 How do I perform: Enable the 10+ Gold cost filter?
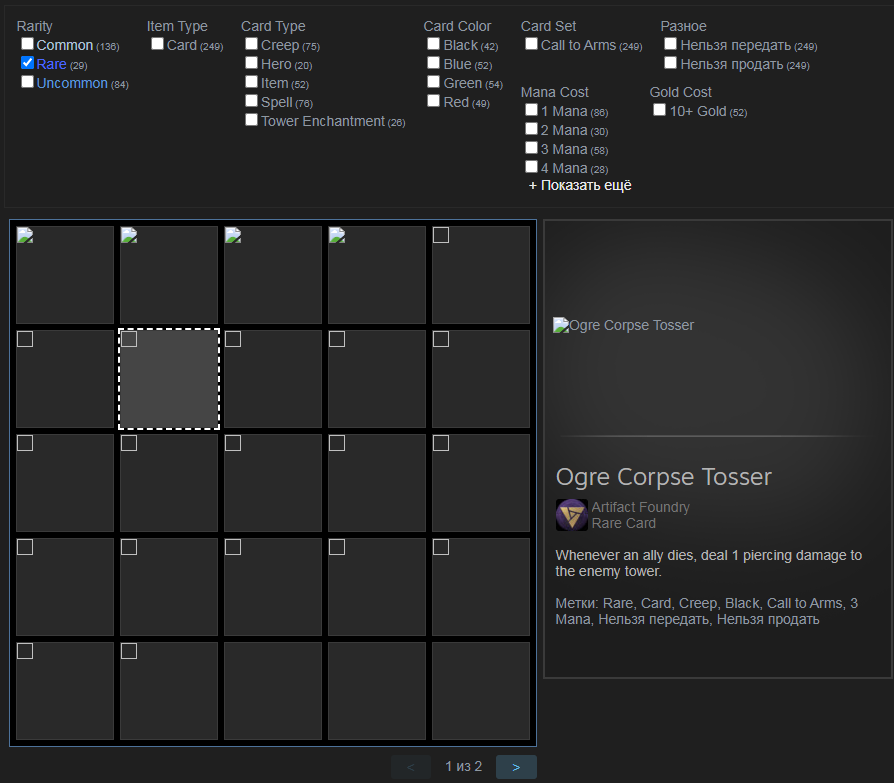coord(660,109)
